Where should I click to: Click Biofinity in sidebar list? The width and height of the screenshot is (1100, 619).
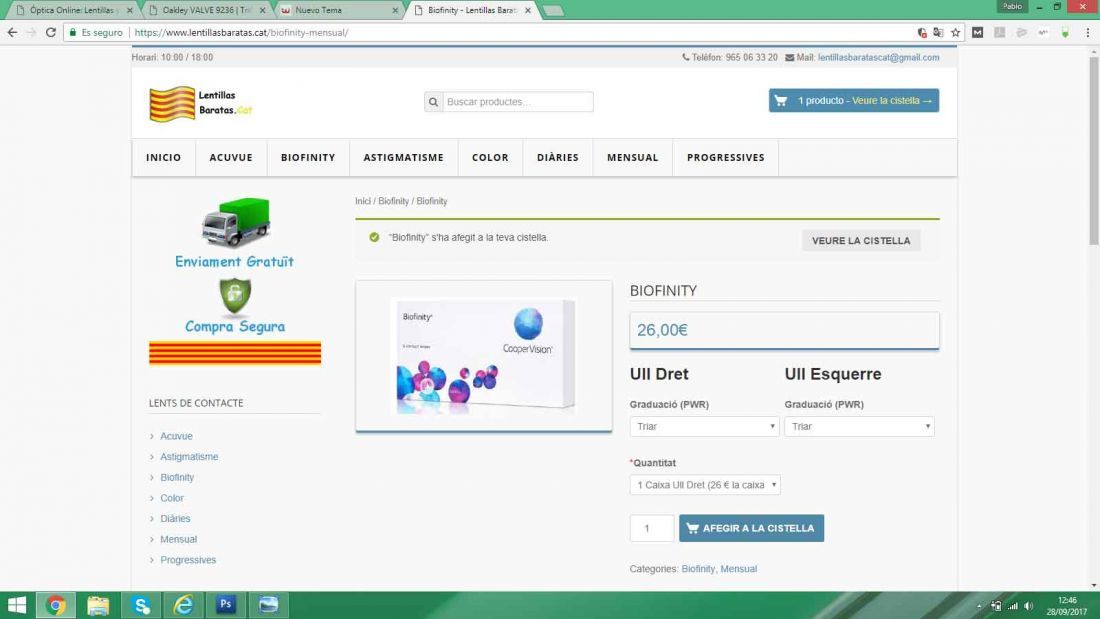[177, 477]
